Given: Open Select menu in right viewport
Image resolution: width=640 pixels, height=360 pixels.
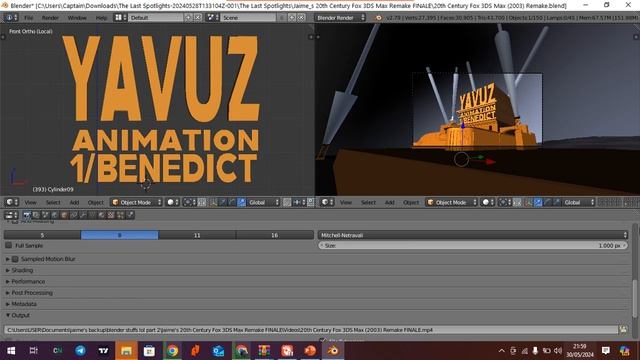Looking at the screenshot, I should (x=368, y=202).
